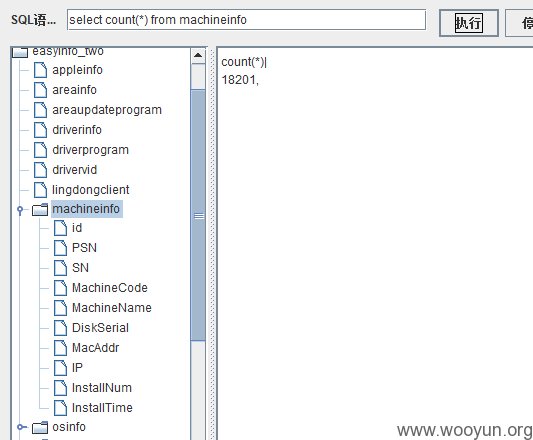The height and width of the screenshot is (440, 533).
Task: Select the areainfo table
Action: [74, 90]
